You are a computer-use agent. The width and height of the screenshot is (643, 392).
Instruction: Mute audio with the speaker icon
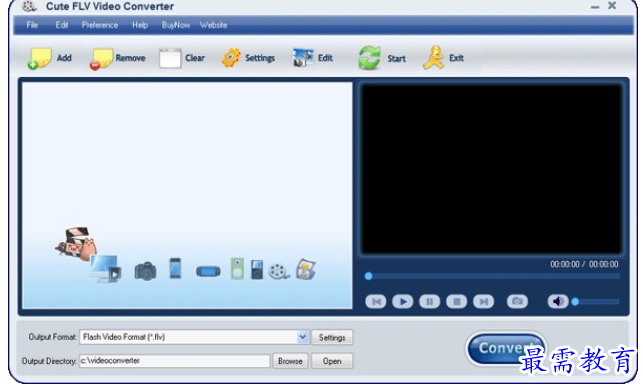click(558, 301)
